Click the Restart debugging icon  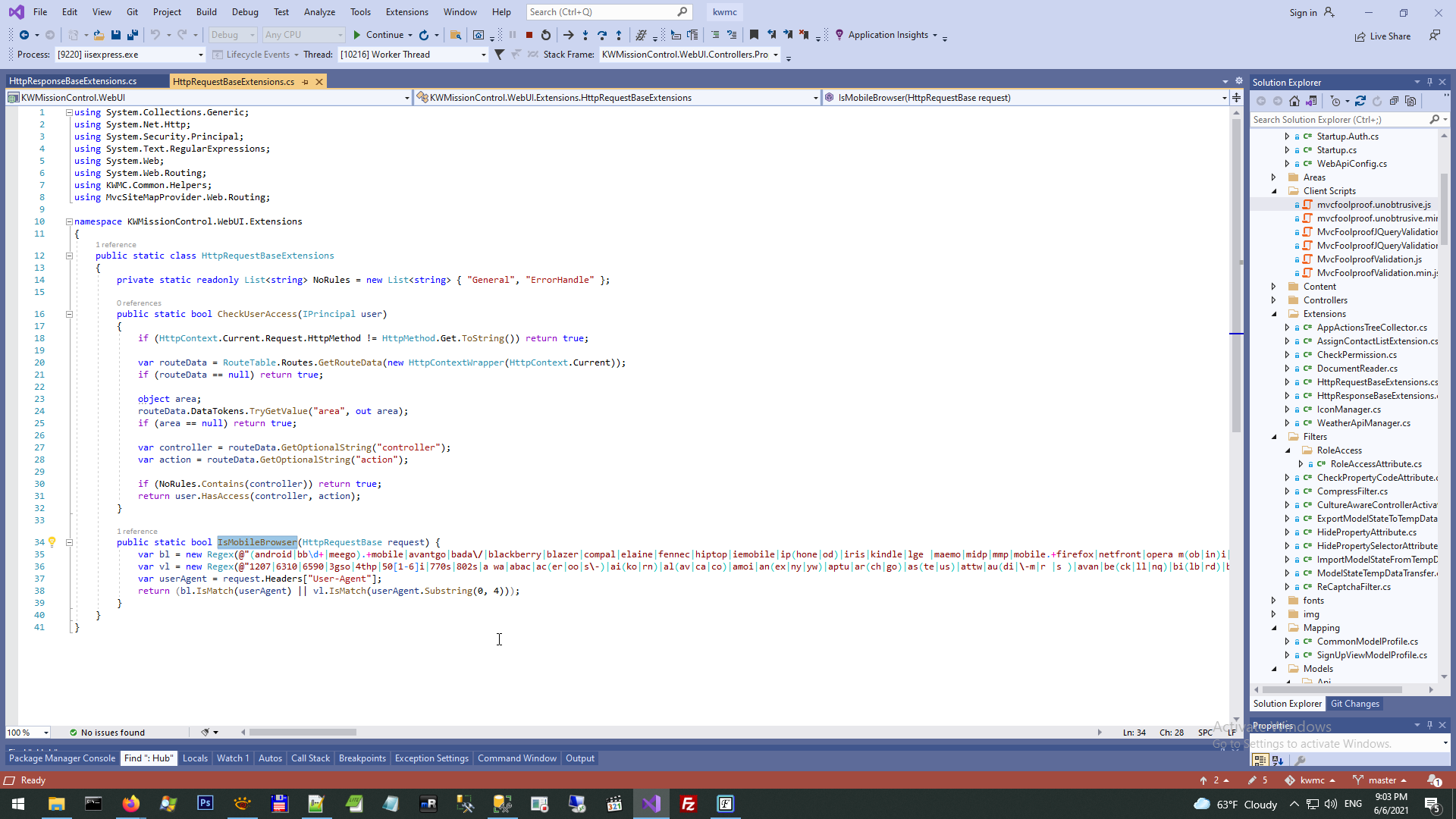tap(546, 35)
